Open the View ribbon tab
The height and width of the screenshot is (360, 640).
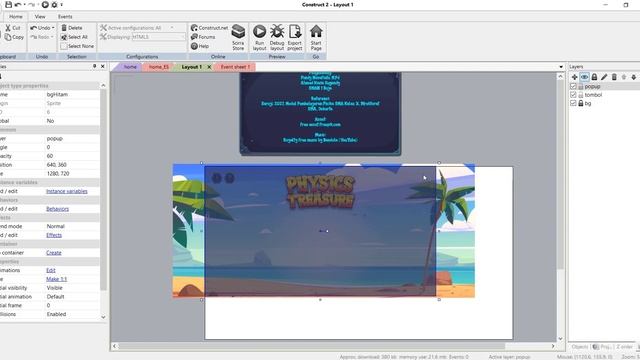(x=40, y=17)
